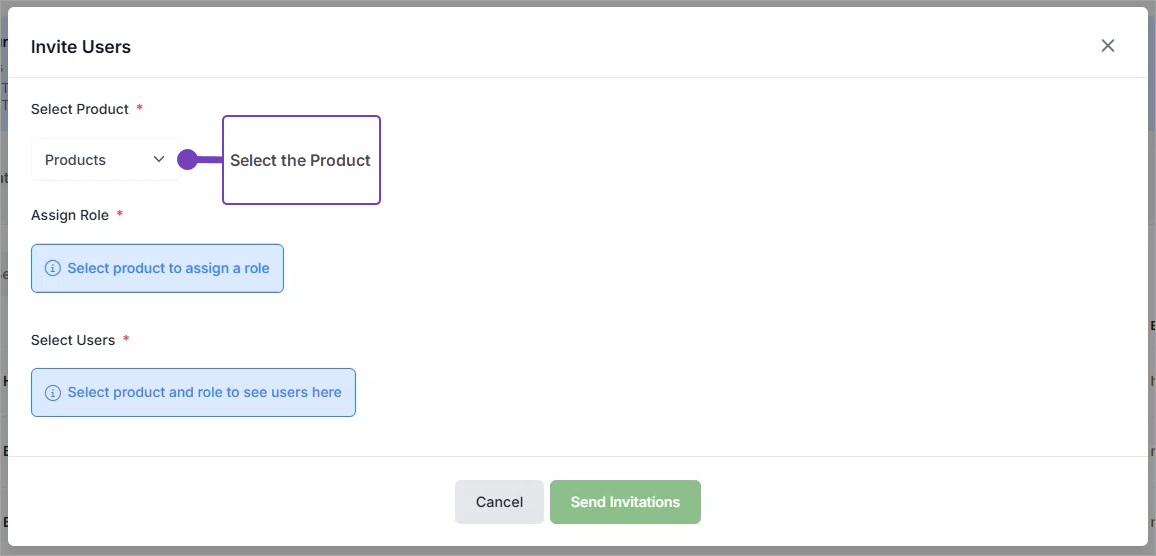Click the 'Products' placeholder text in dropdown
This screenshot has width=1156, height=556.
point(76,160)
